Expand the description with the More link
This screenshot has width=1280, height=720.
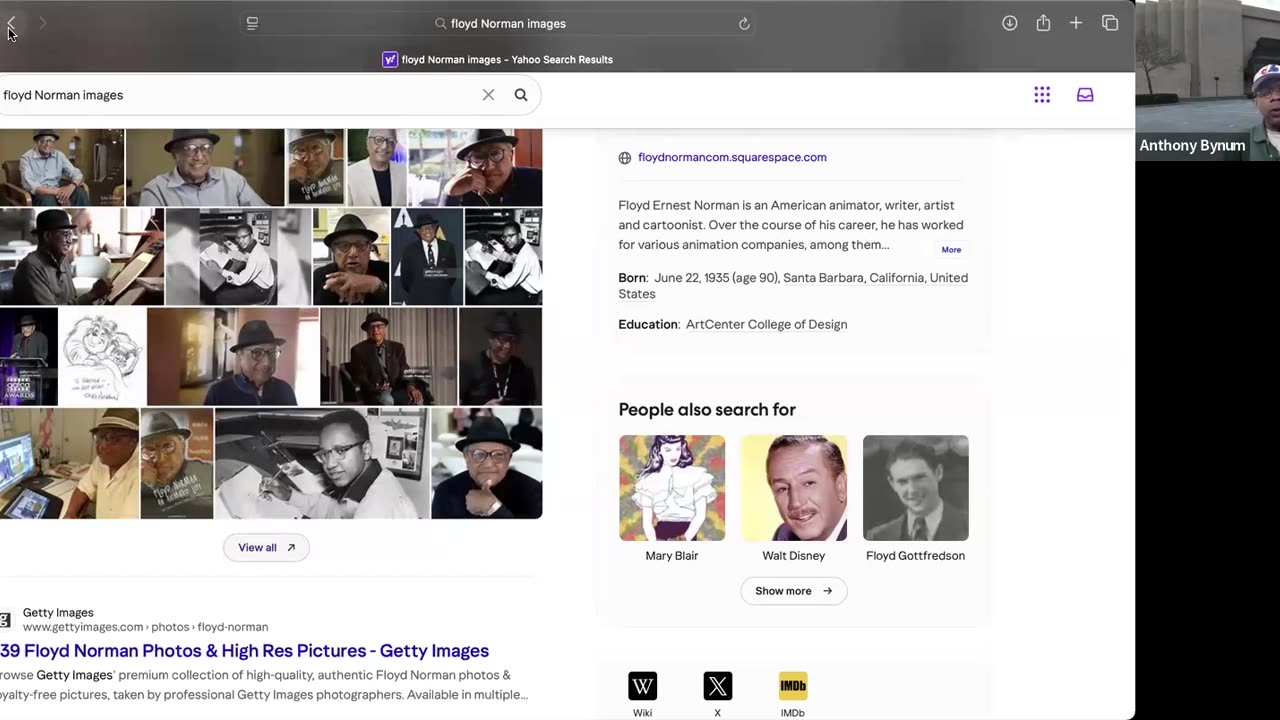coord(951,250)
